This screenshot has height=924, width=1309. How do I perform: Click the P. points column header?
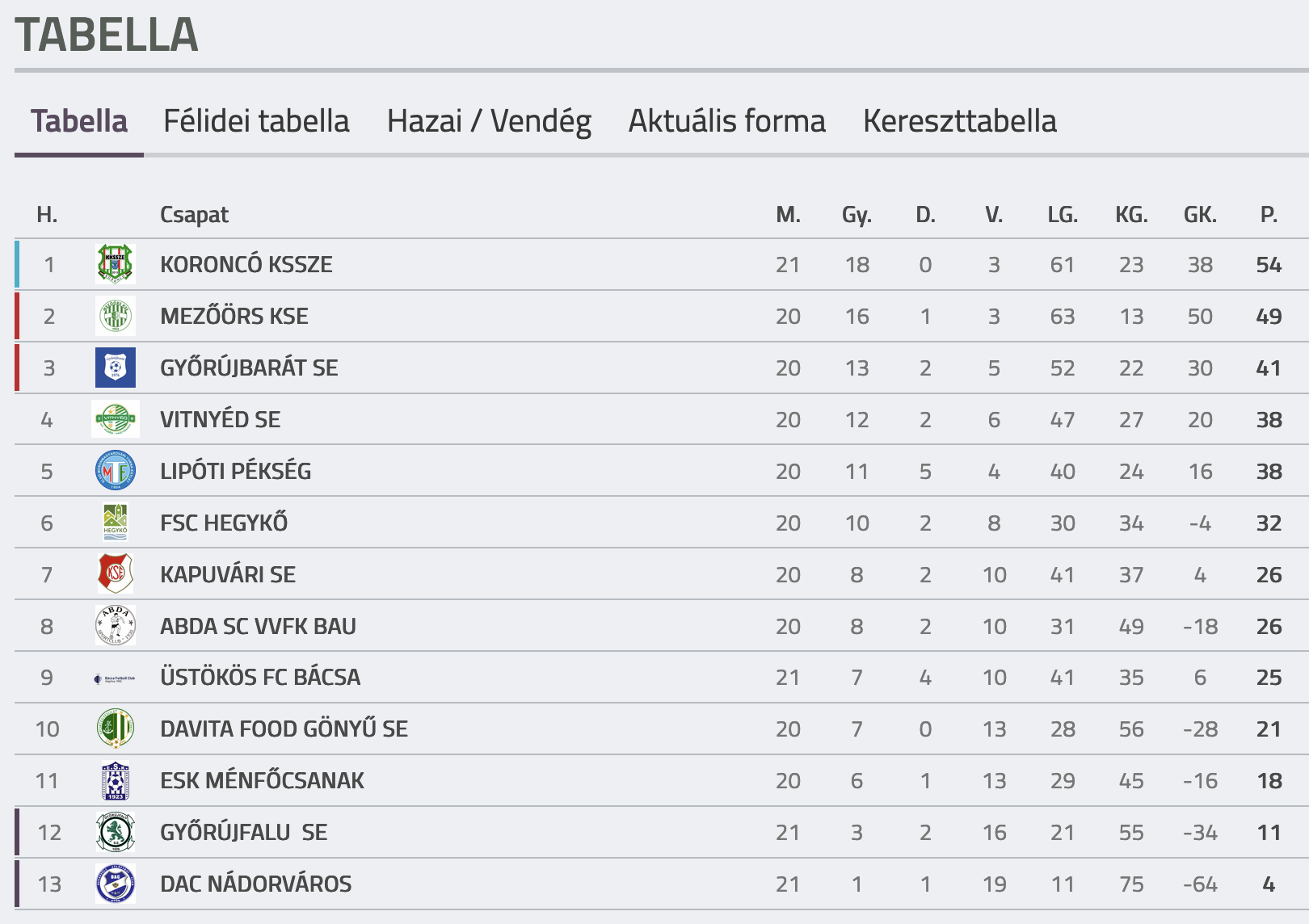pyautogui.click(x=1269, y=215)
